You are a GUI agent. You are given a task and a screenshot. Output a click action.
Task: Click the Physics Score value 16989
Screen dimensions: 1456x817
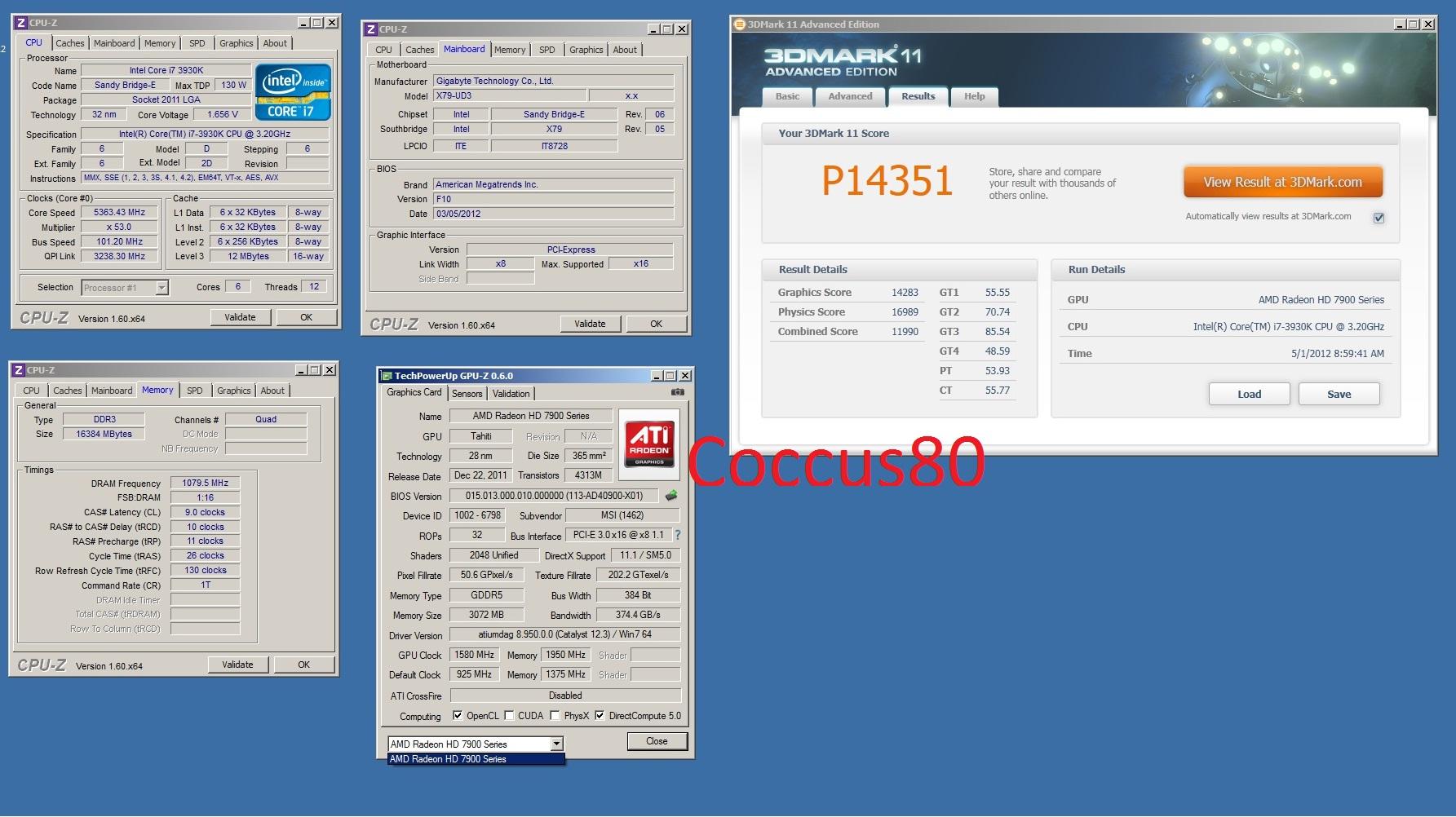point(905,311)
